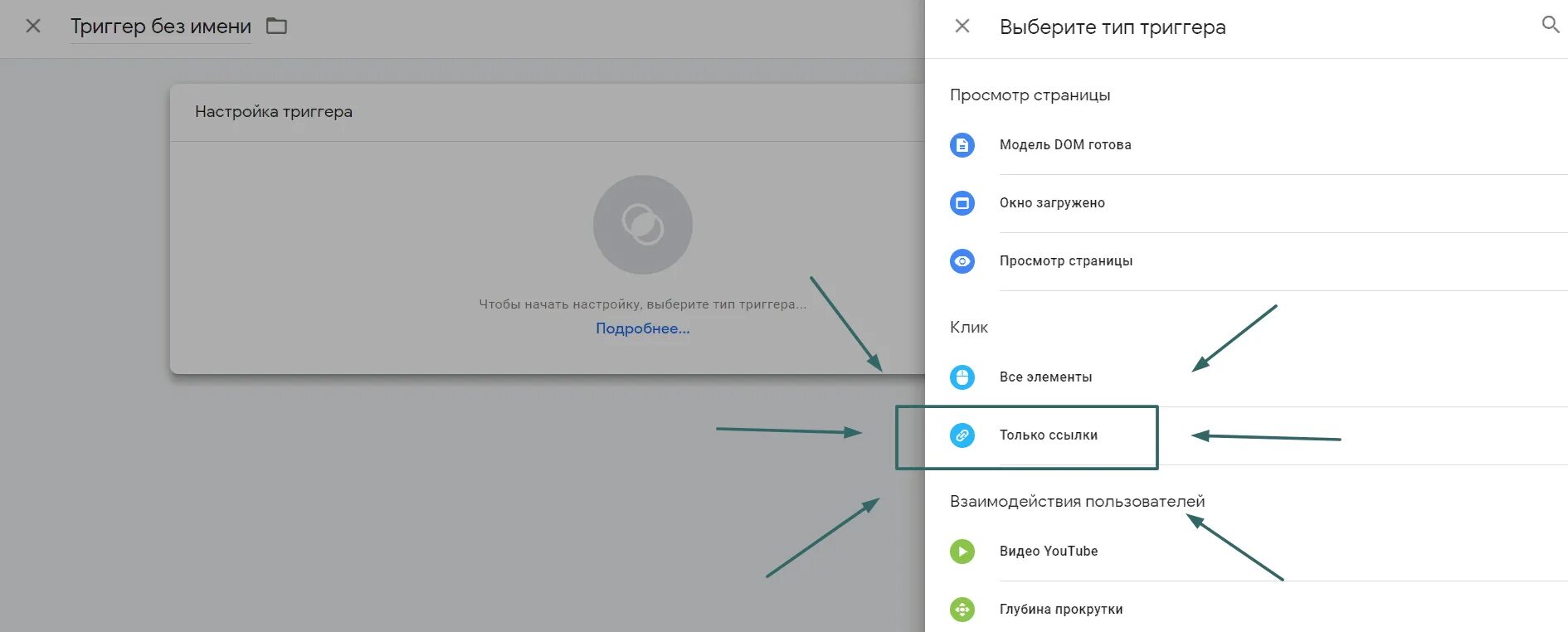Click the link icon for Только ссылки
This screenshot has width=1568, height=632.
tap(962, 435)
